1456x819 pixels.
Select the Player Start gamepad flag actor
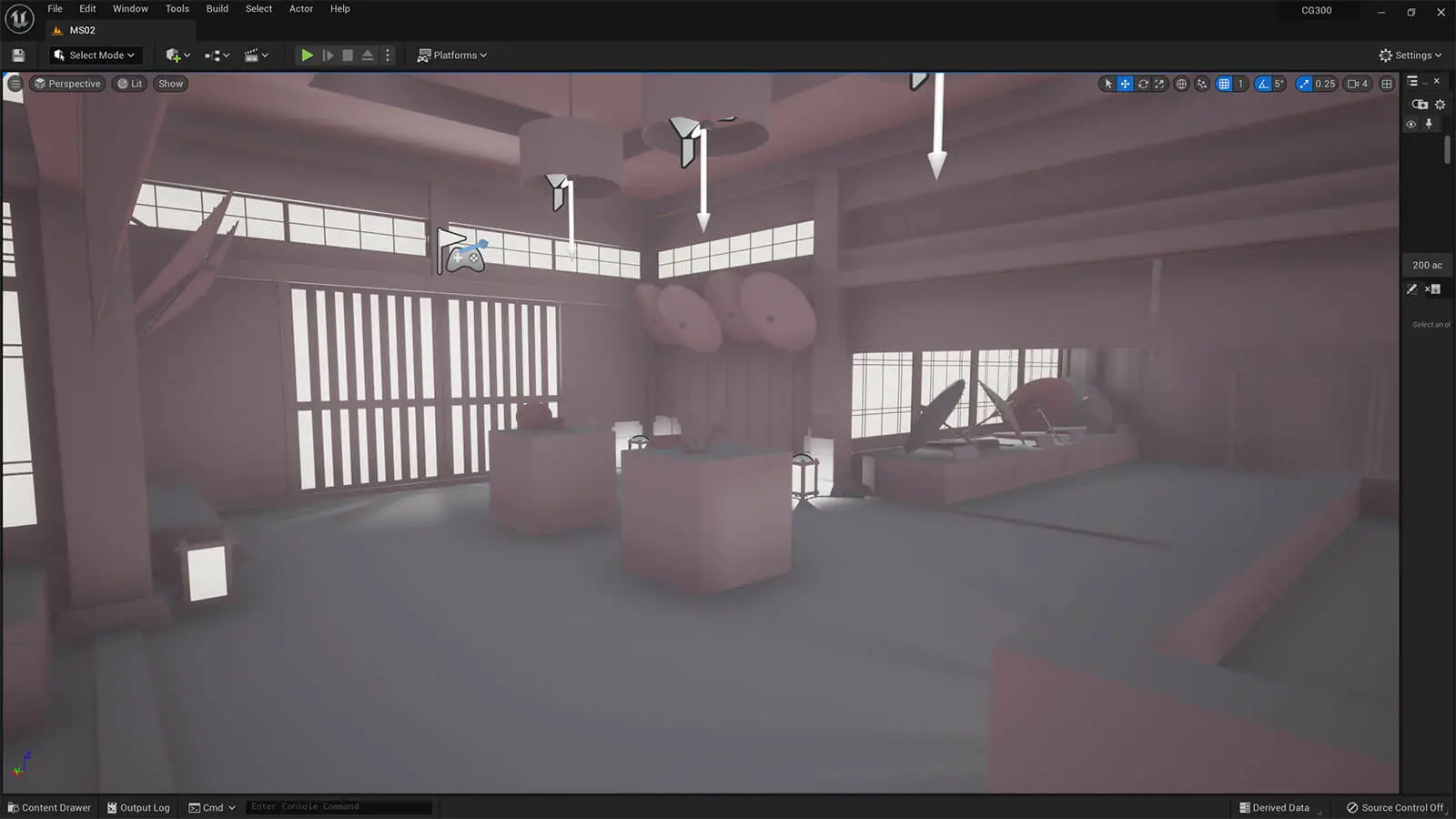[x=462, y=252]
